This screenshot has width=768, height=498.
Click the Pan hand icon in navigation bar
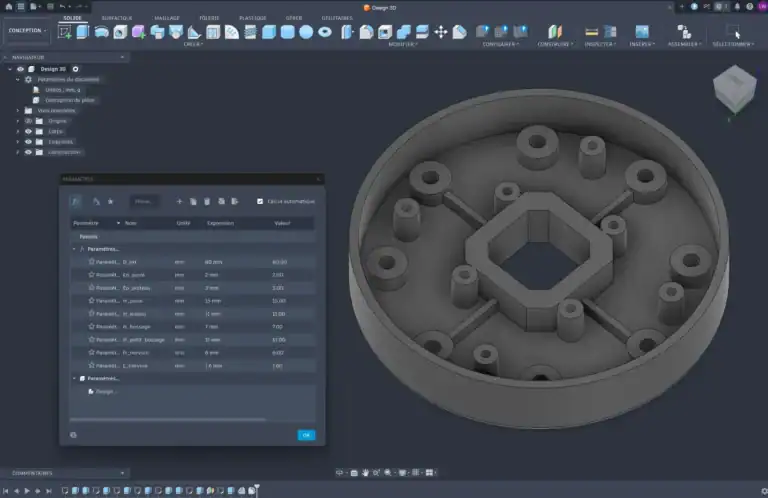[x=365, y=473]
